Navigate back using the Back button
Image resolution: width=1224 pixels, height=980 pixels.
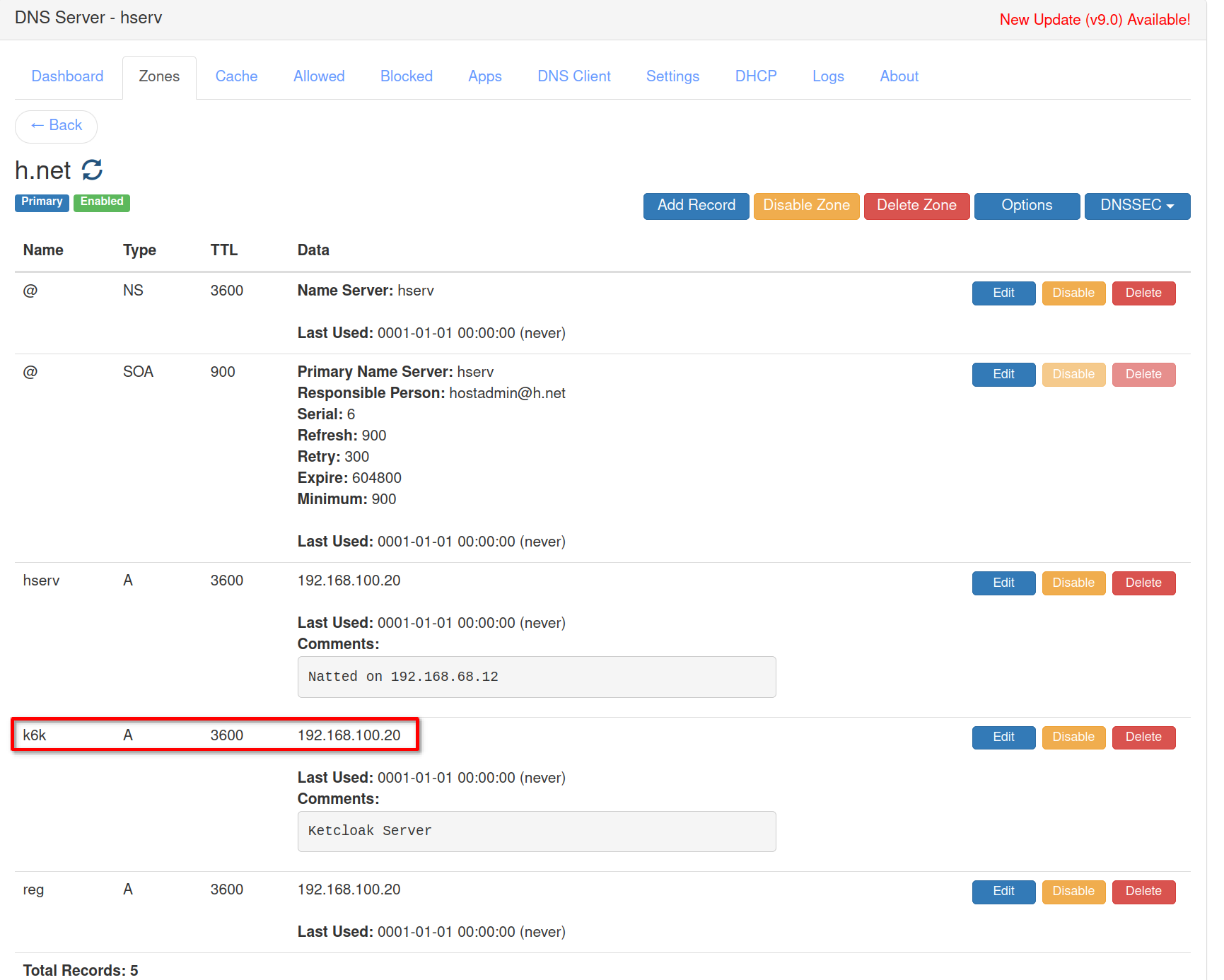tap(56, 126)
